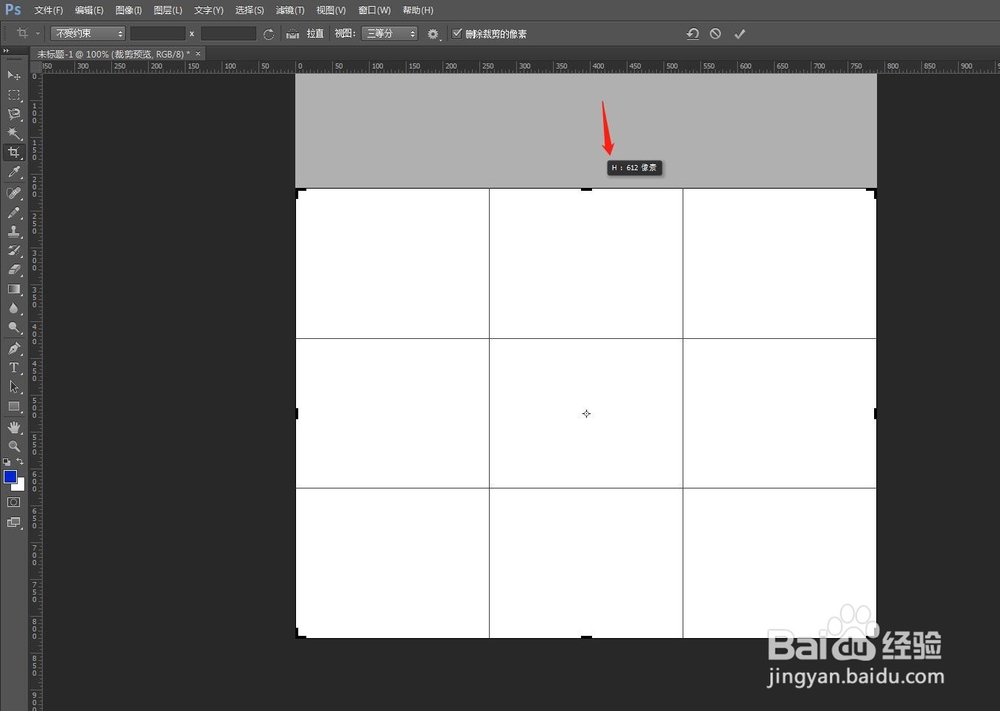1000x711 pixels.
Task: Select the Eraser tool
Action: pyautogui.click(x=13, y=268)
